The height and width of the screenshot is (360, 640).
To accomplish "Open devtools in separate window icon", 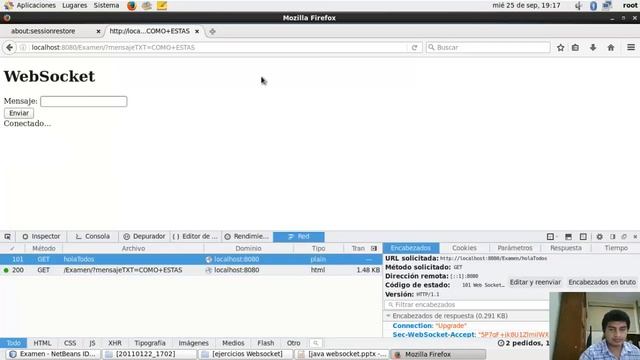I will pos(624,236).
